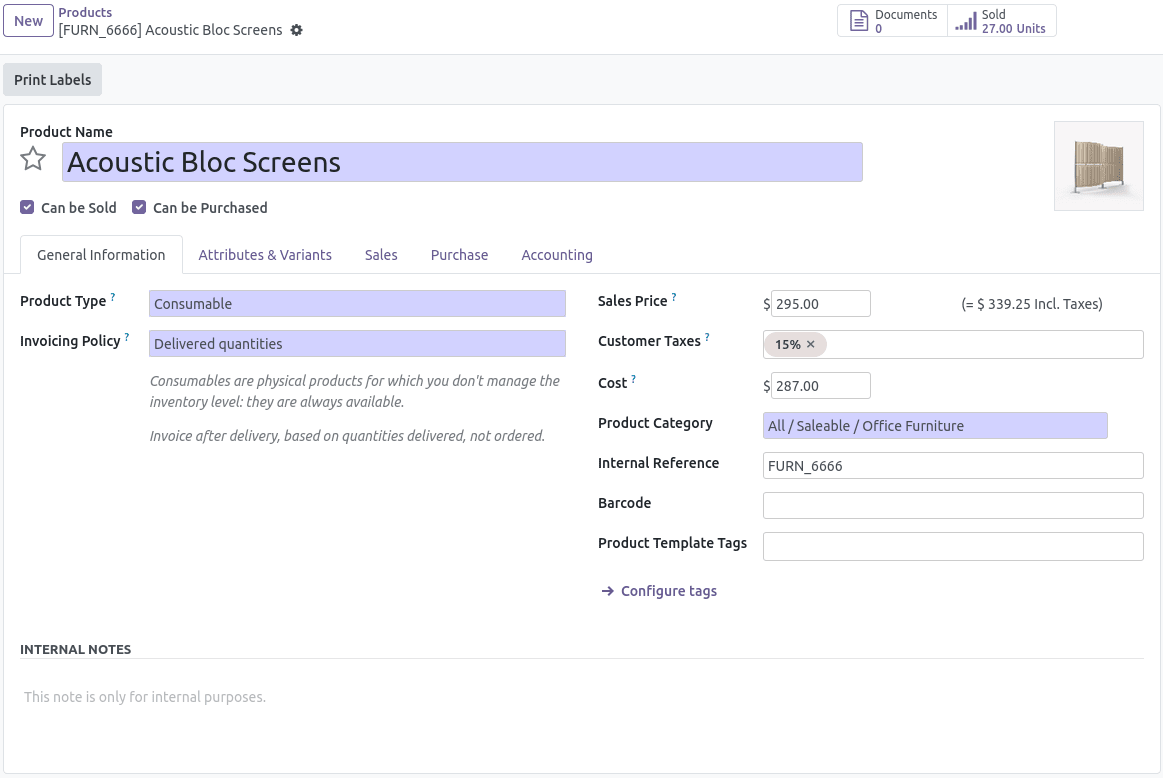Open the gear actions menu icon

tap(297, 30)
